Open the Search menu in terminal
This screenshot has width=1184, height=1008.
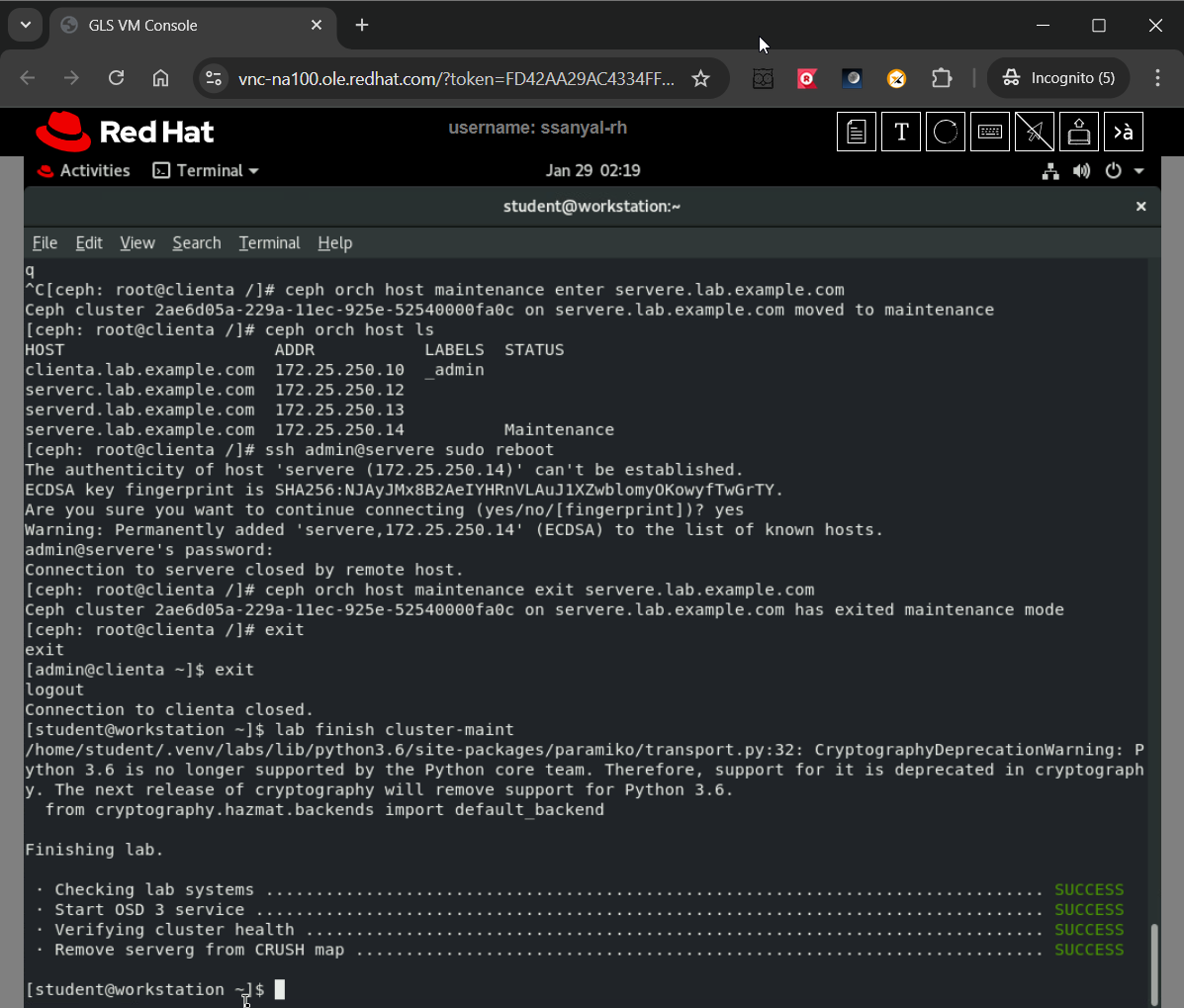pos(196,243)
